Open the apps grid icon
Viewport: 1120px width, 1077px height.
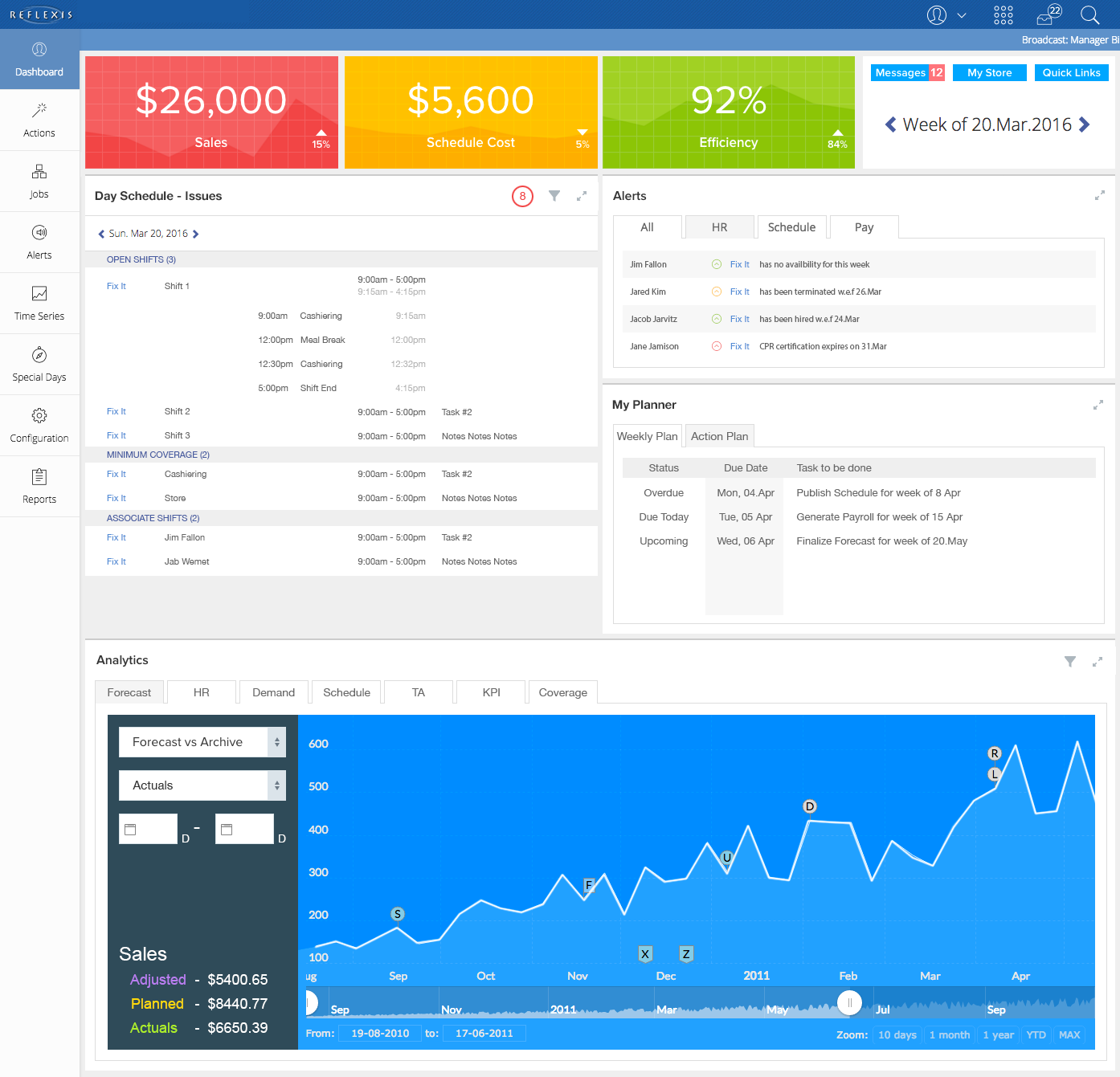click(1004, 14)
